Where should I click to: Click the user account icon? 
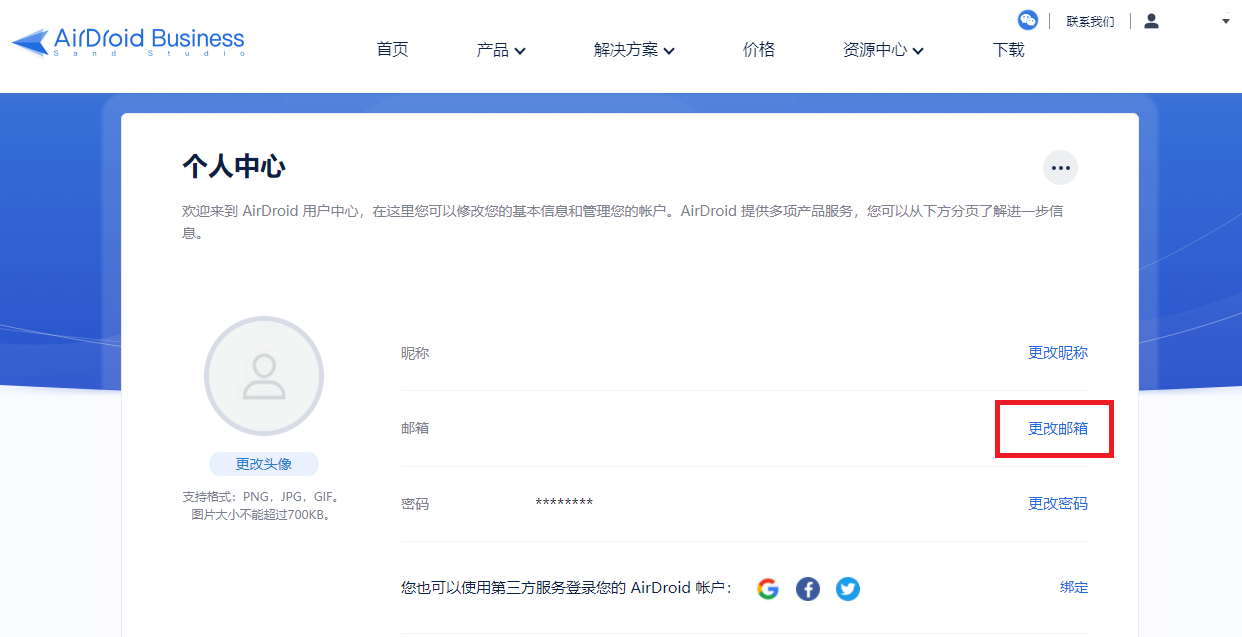pos(1151,21)
